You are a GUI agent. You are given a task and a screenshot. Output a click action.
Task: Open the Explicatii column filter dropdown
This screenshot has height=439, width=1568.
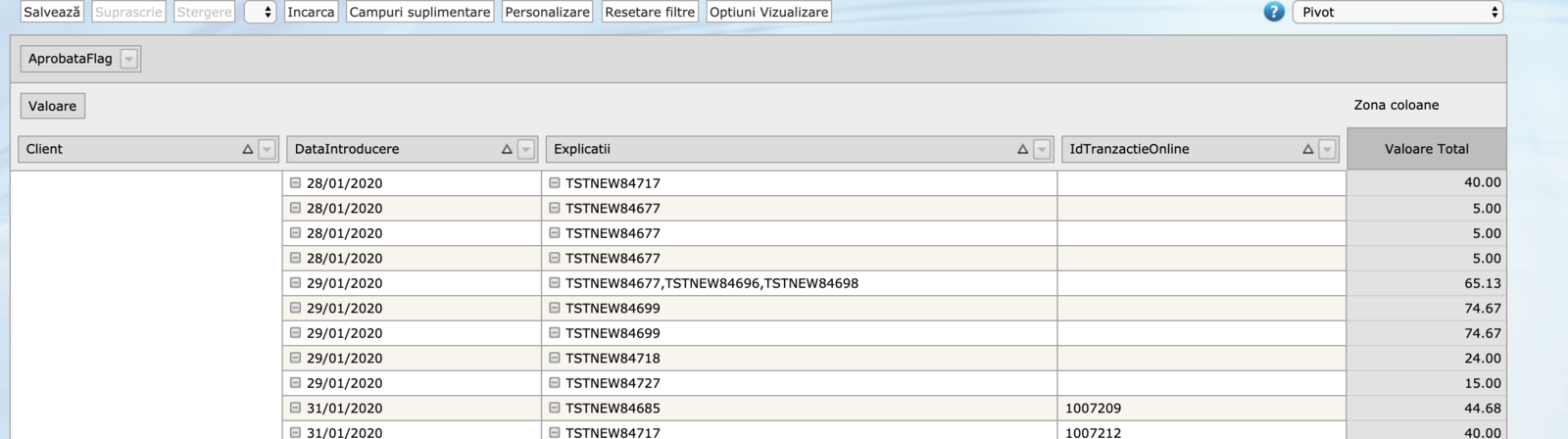coord(1042,149)
